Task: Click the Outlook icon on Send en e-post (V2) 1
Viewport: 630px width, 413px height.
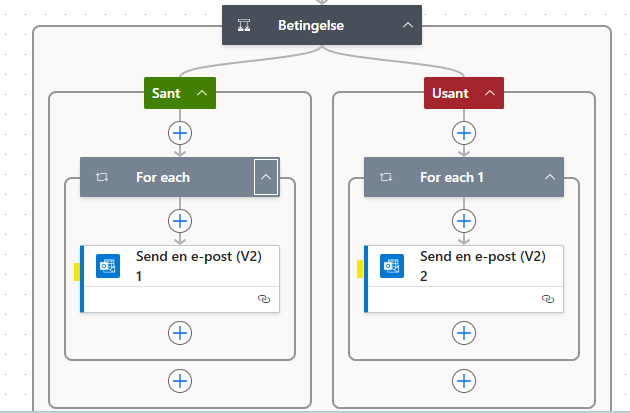Action: click(x=108, y=266)
